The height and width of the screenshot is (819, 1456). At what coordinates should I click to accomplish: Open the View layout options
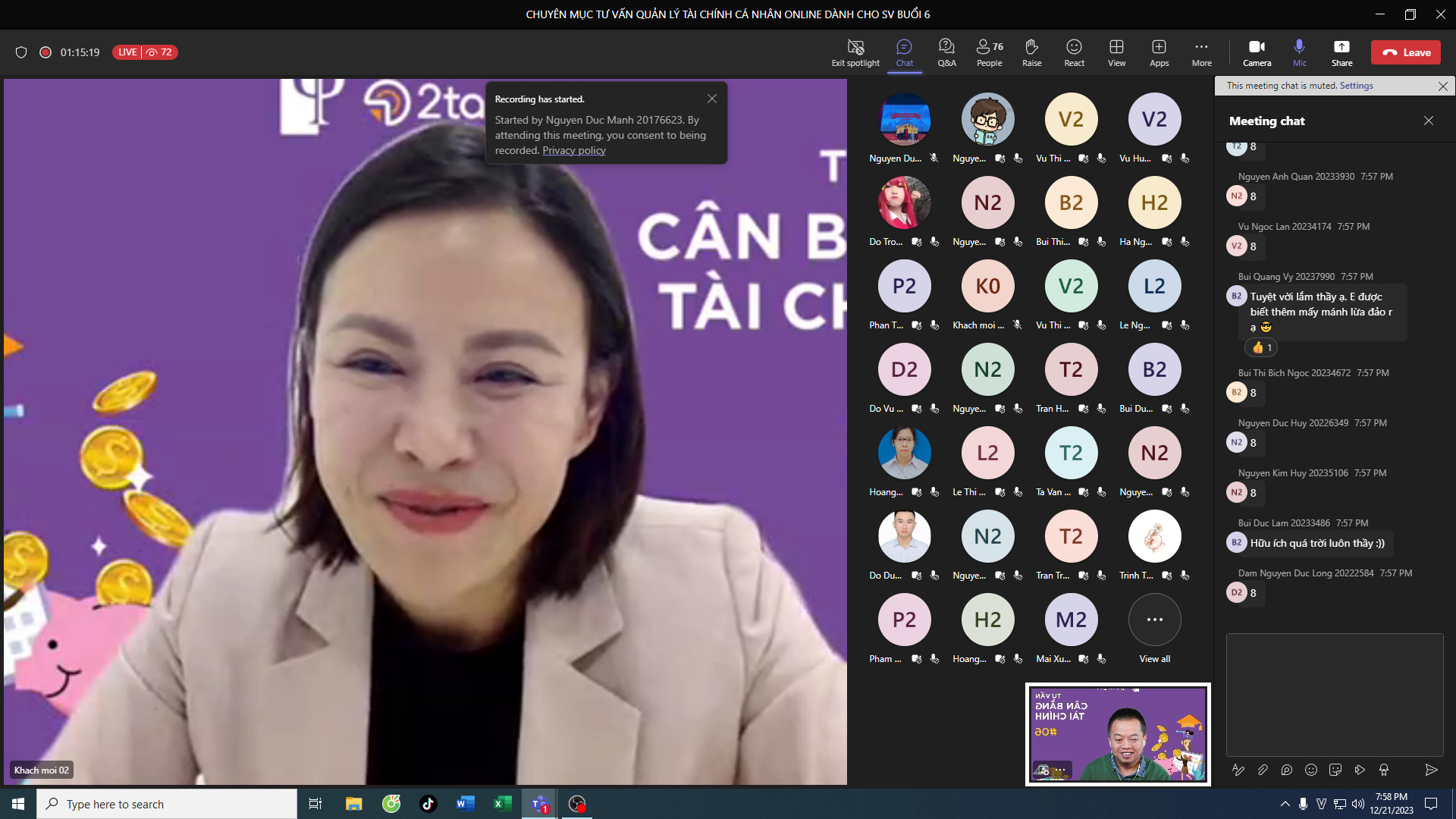pyautogui.click(x=1116, y=52)
